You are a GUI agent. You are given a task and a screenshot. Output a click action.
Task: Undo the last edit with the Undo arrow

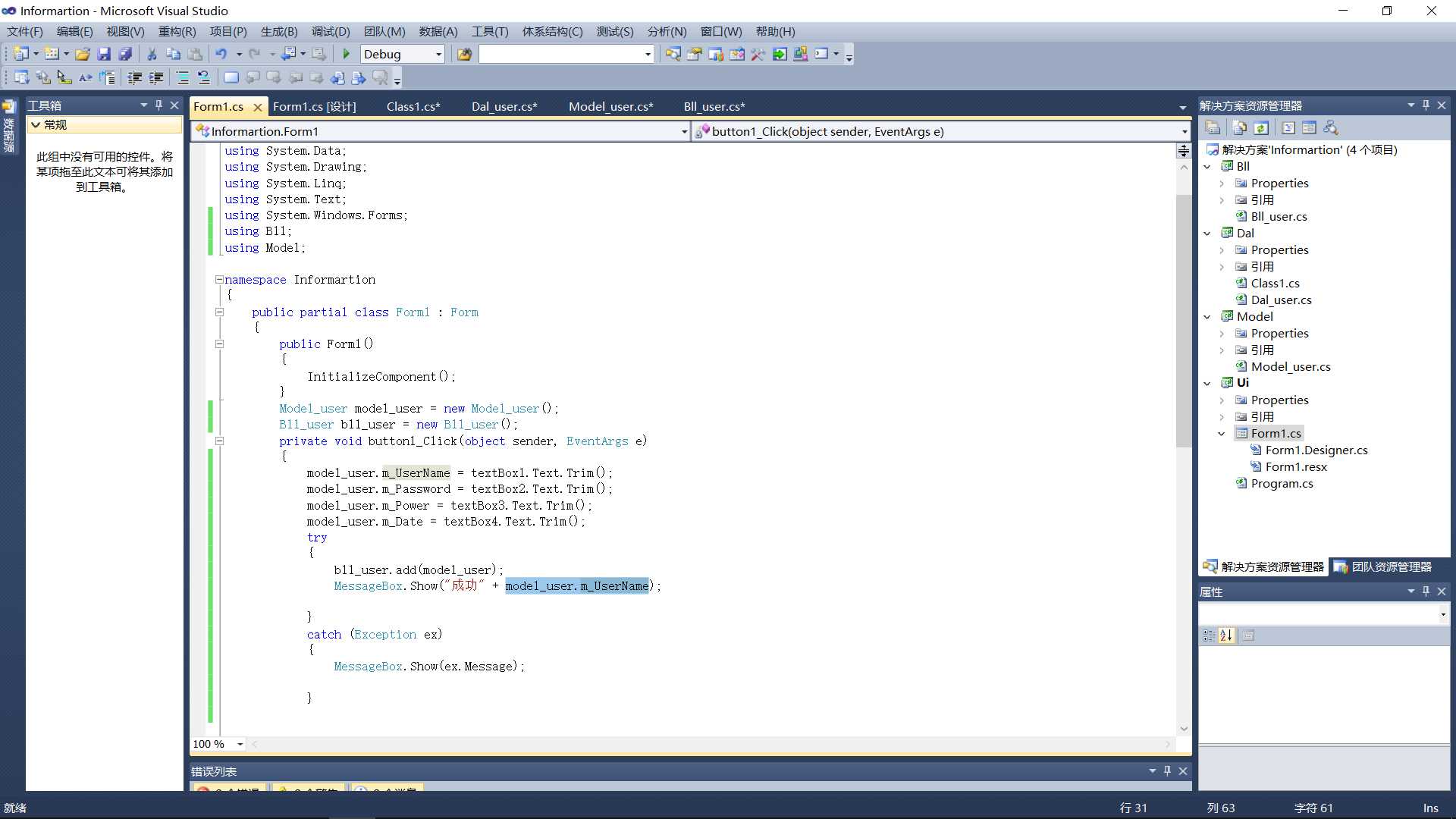221,54
